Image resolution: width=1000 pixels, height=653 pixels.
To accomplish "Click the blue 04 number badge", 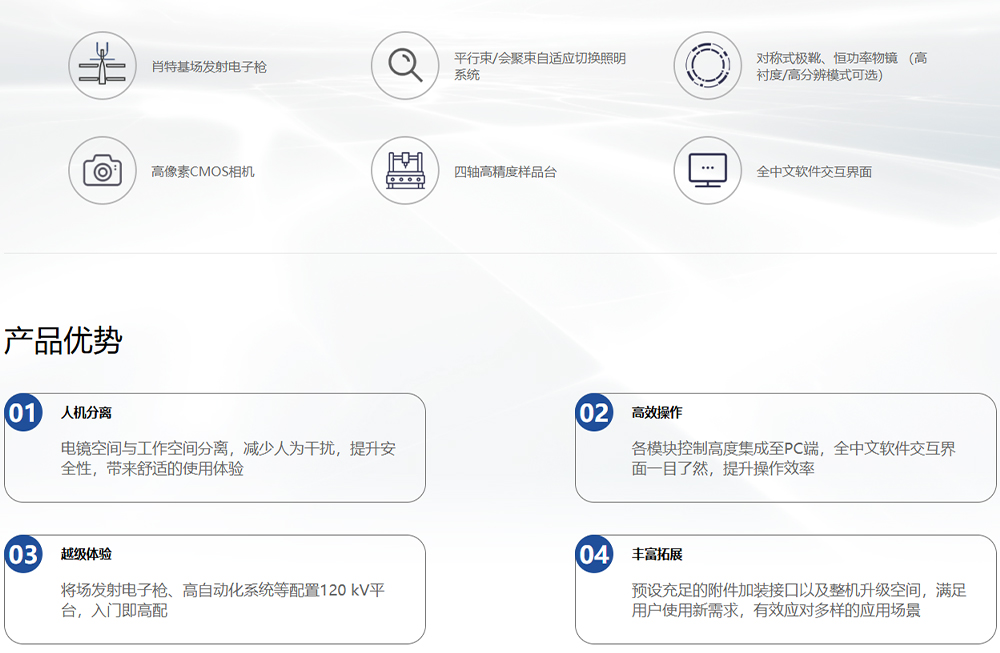I will tap(594, 555).
